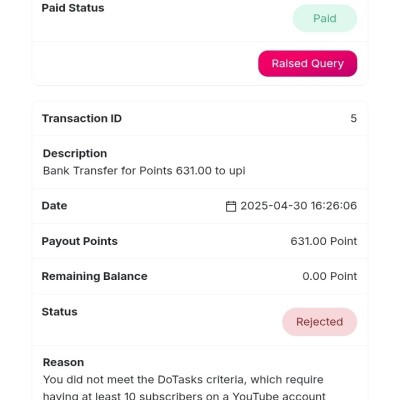Click the date value 2025-04-30 16:26:06

click(299, 206)
